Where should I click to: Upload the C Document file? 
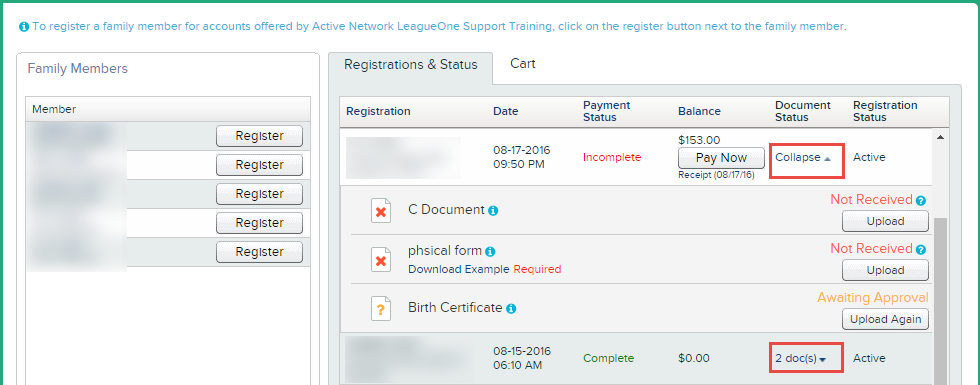point(885,221)
